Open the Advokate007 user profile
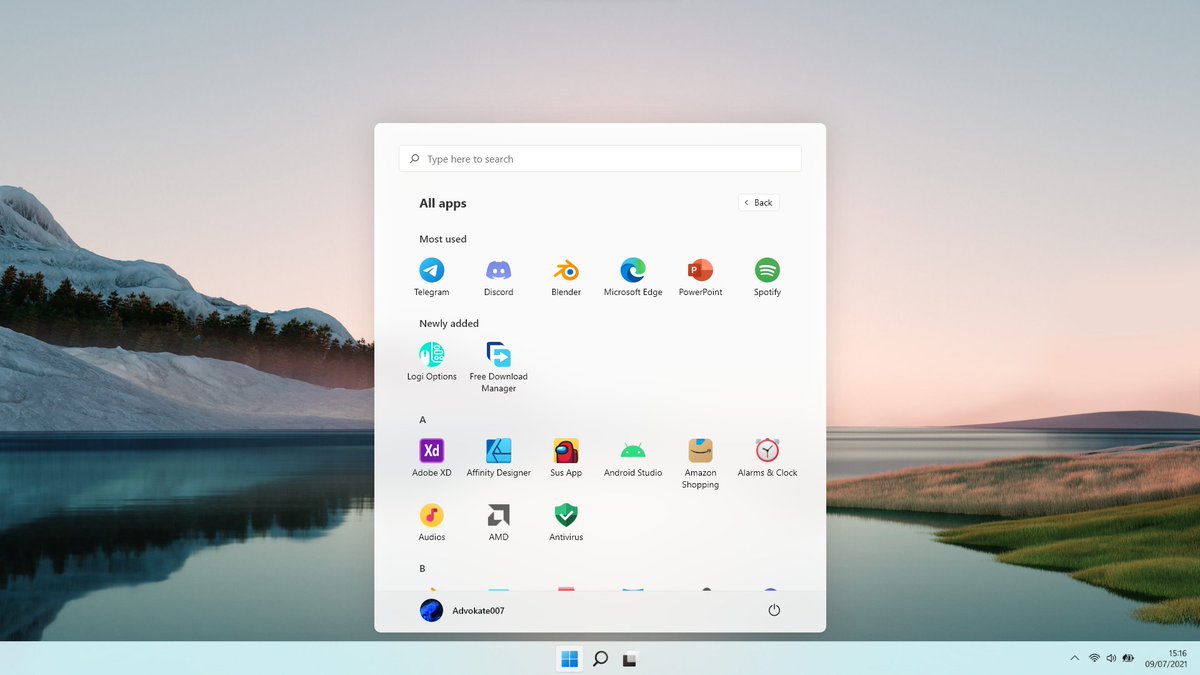1200x675 pixels. click(x=462, y=610)
